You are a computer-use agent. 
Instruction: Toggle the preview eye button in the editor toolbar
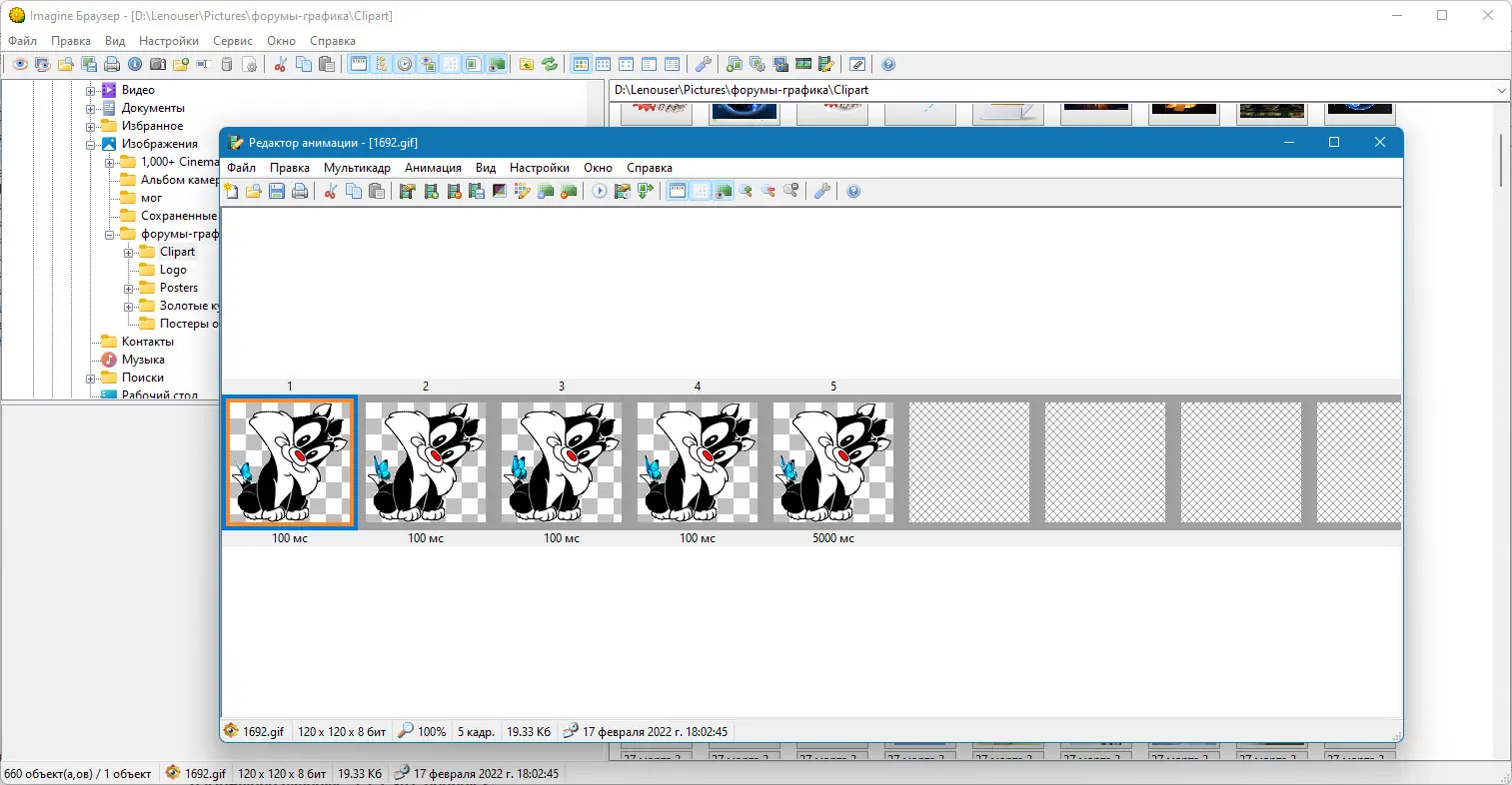pyautogui.click(x=724, y=191)
